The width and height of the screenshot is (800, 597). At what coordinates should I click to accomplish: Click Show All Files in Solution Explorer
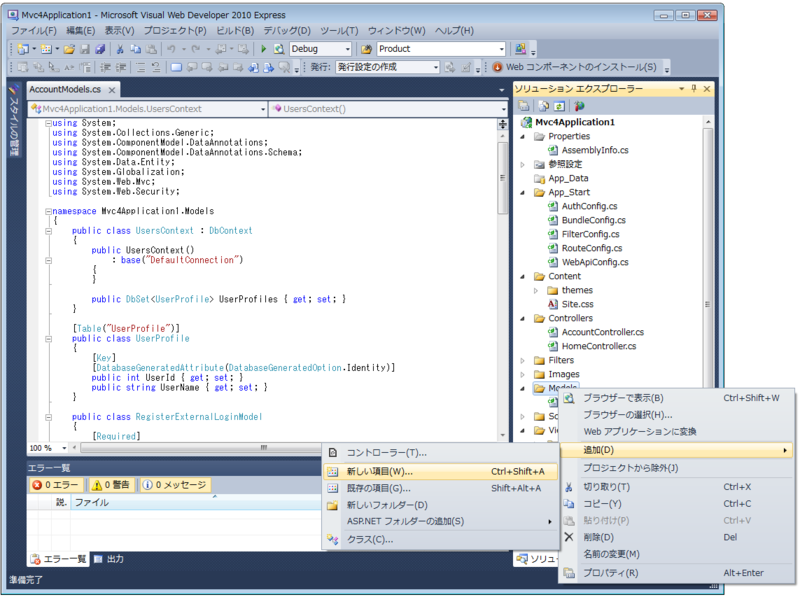tap(544, 106)
